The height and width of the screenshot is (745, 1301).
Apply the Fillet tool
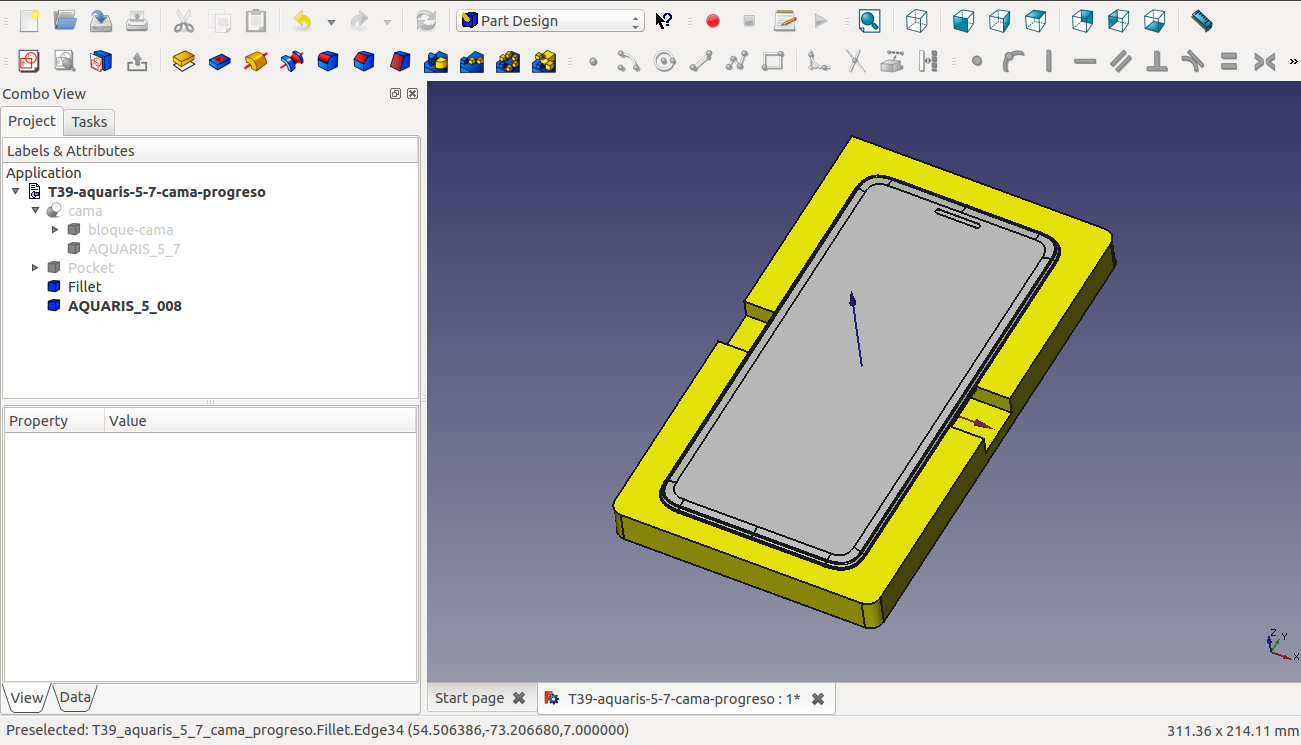click(328, 62)
